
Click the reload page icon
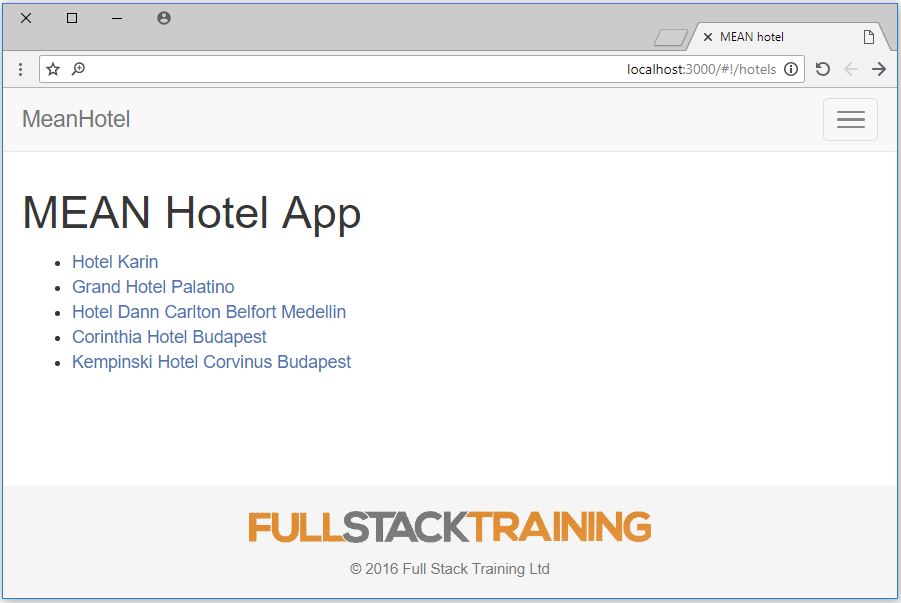pos(822,69)
